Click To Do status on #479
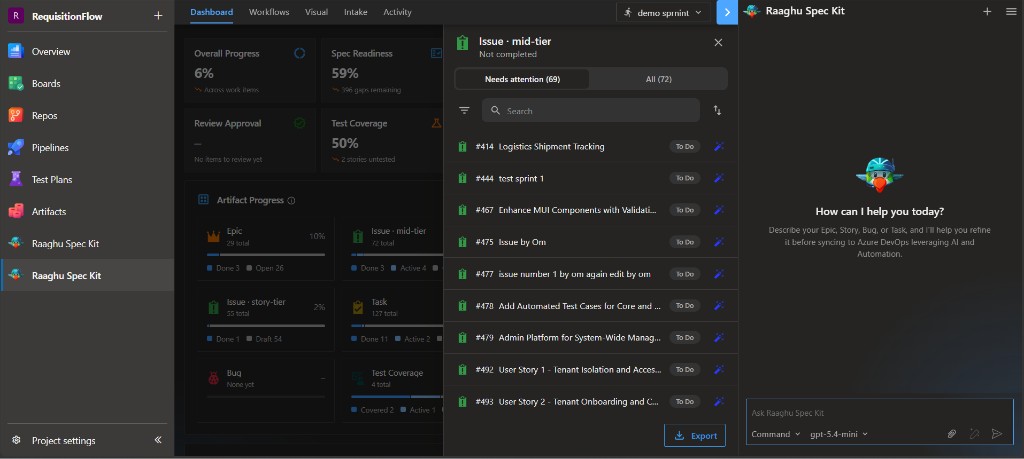Image resolution: width=1024 pixels, height=459 pixels. pos(684,338)
